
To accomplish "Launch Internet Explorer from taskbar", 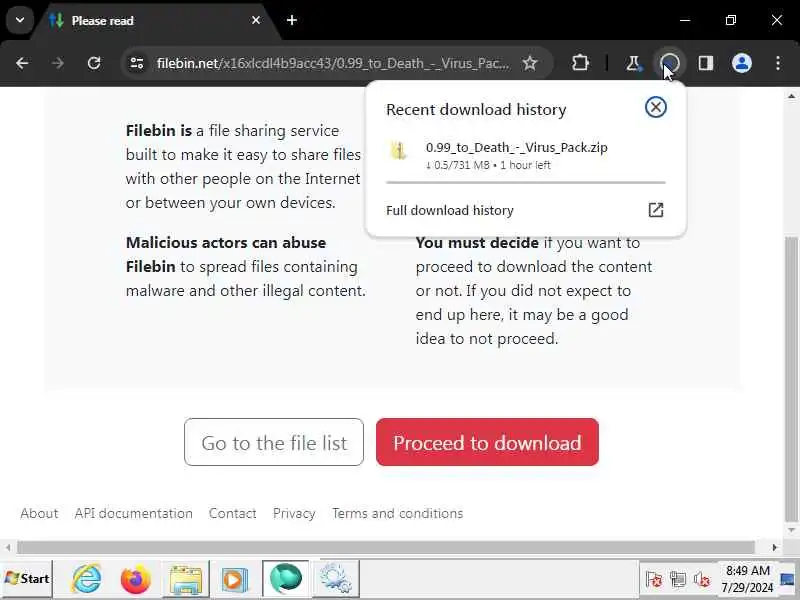I will [86, 579].
